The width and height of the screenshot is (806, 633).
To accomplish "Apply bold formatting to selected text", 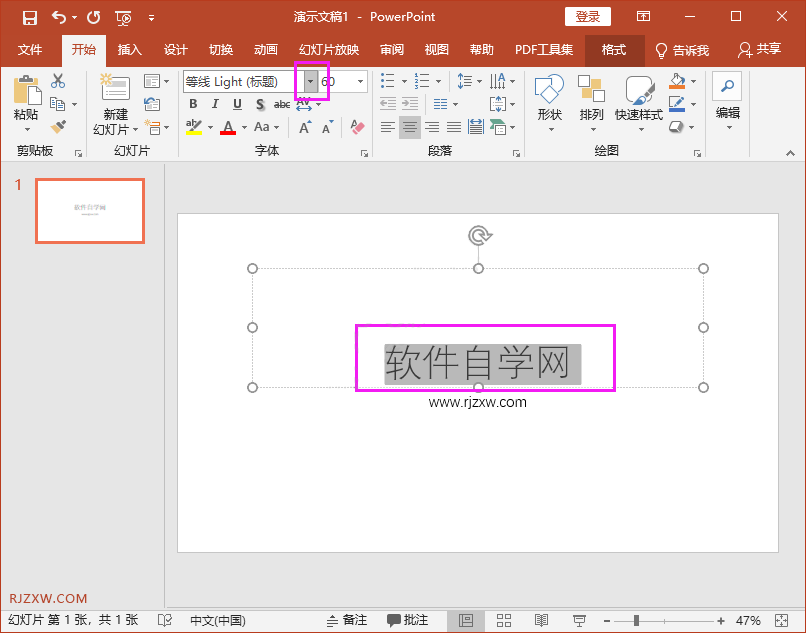I will (x=193, y=103).
